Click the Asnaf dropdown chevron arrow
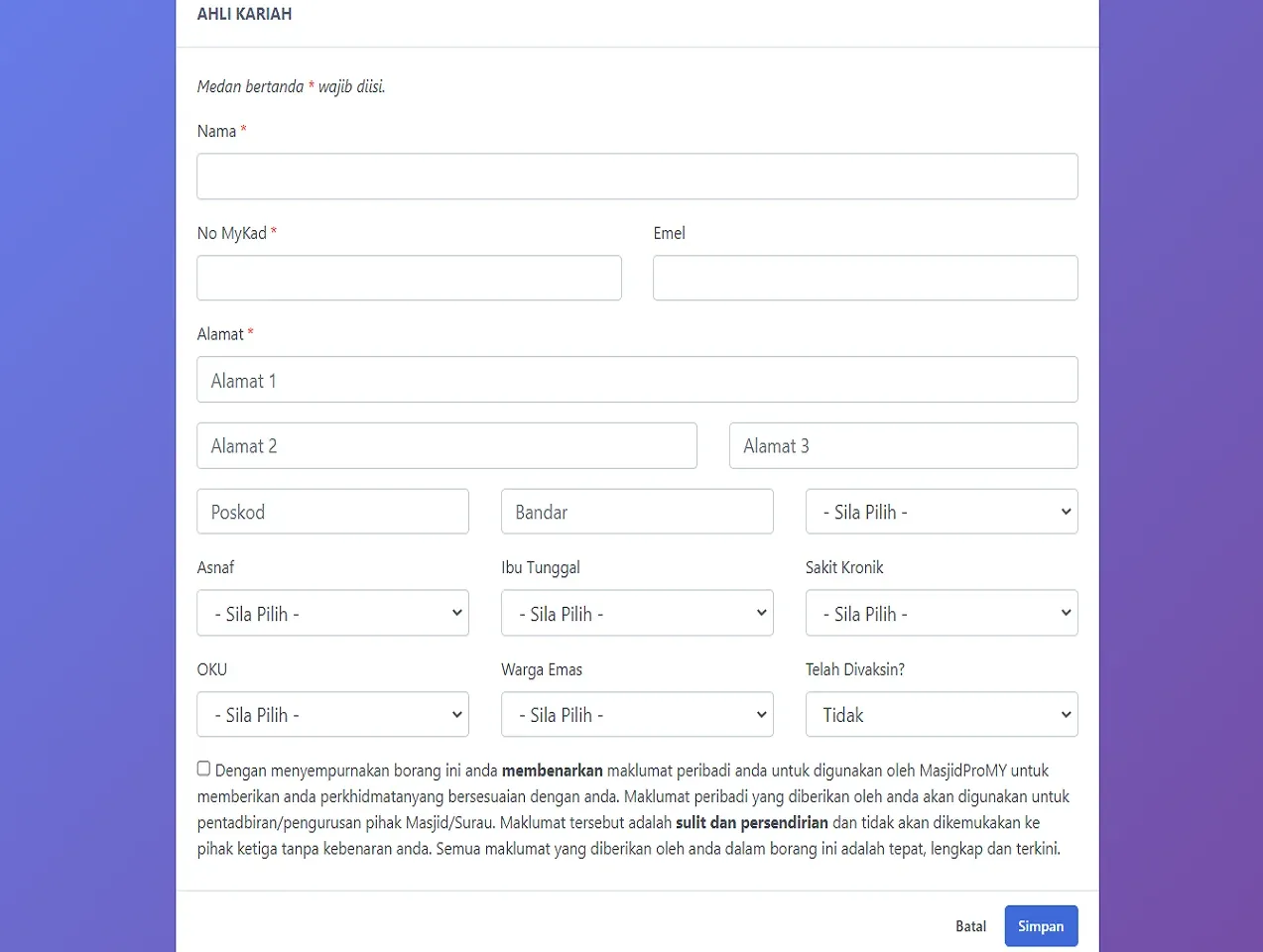Image resolution: width=1263 pixels, height=952 pixels. coord(456,614)
